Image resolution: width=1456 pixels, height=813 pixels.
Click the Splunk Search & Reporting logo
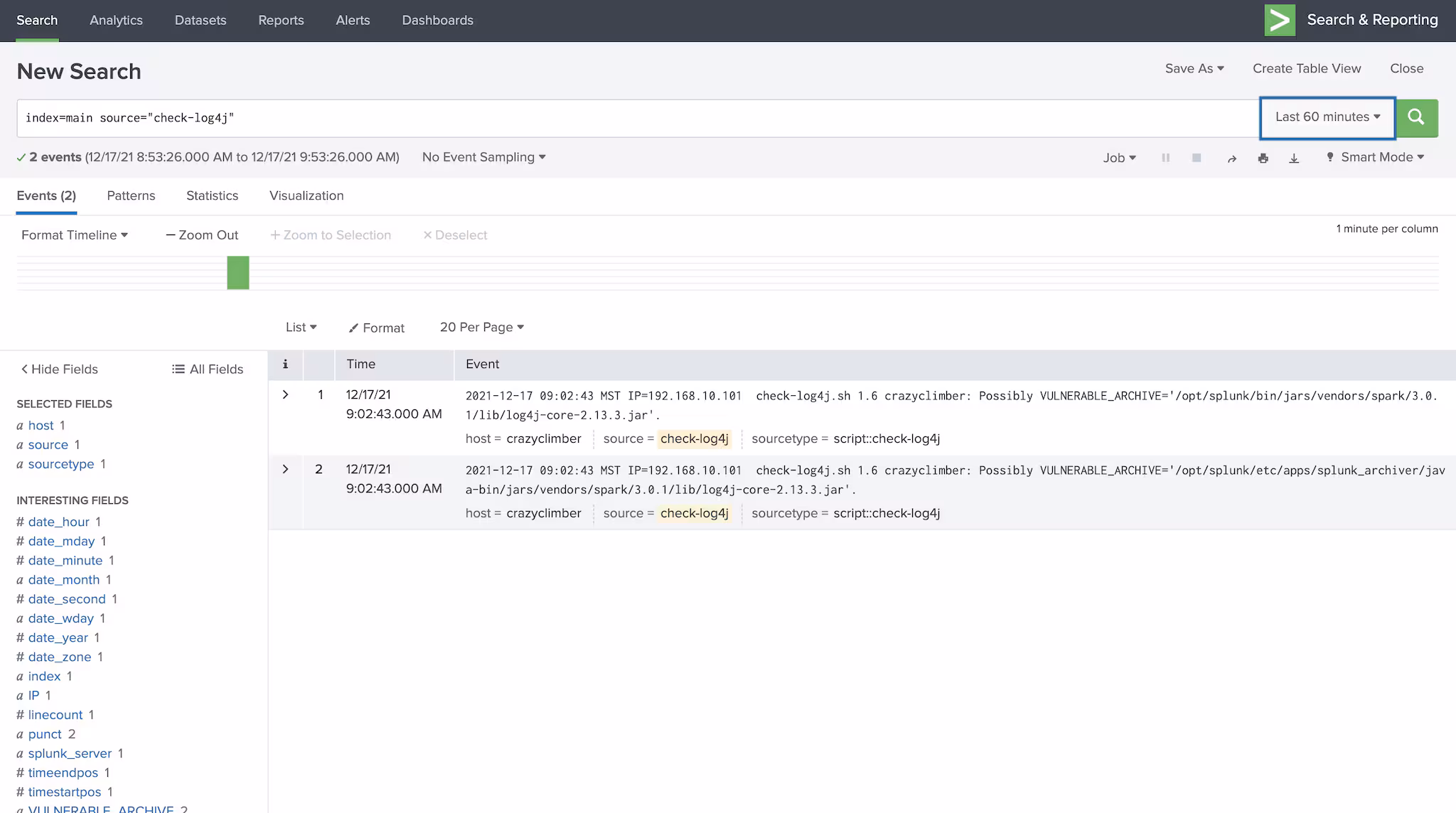[1280, 20]
